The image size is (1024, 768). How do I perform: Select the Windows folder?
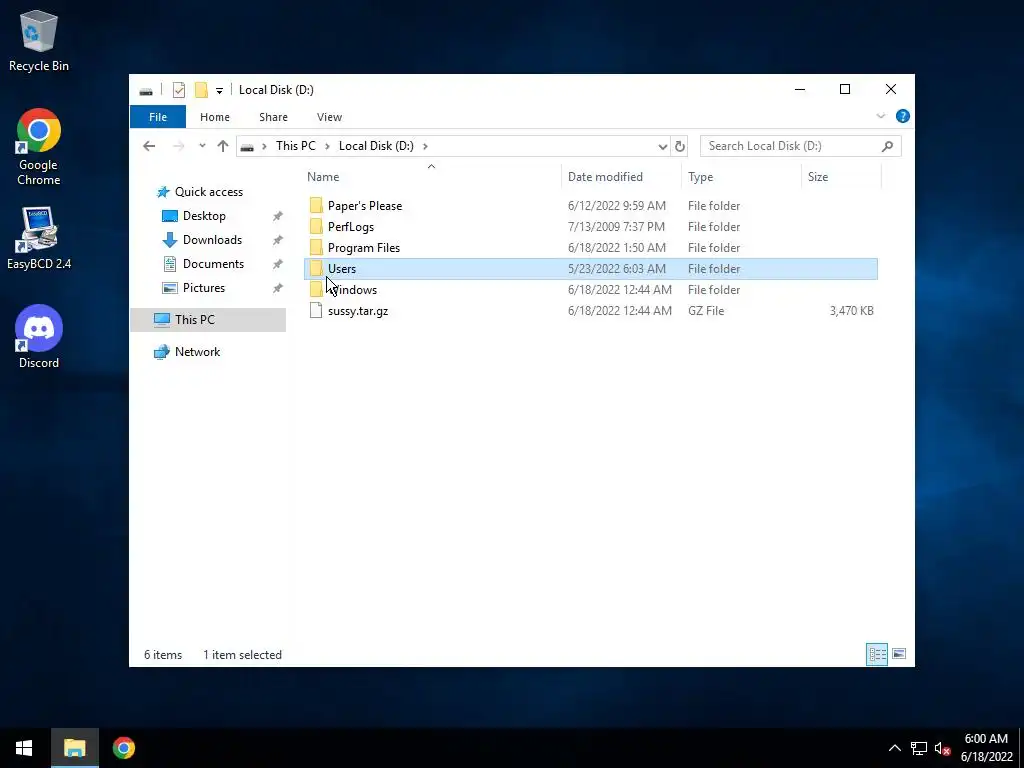click(591, 290)
